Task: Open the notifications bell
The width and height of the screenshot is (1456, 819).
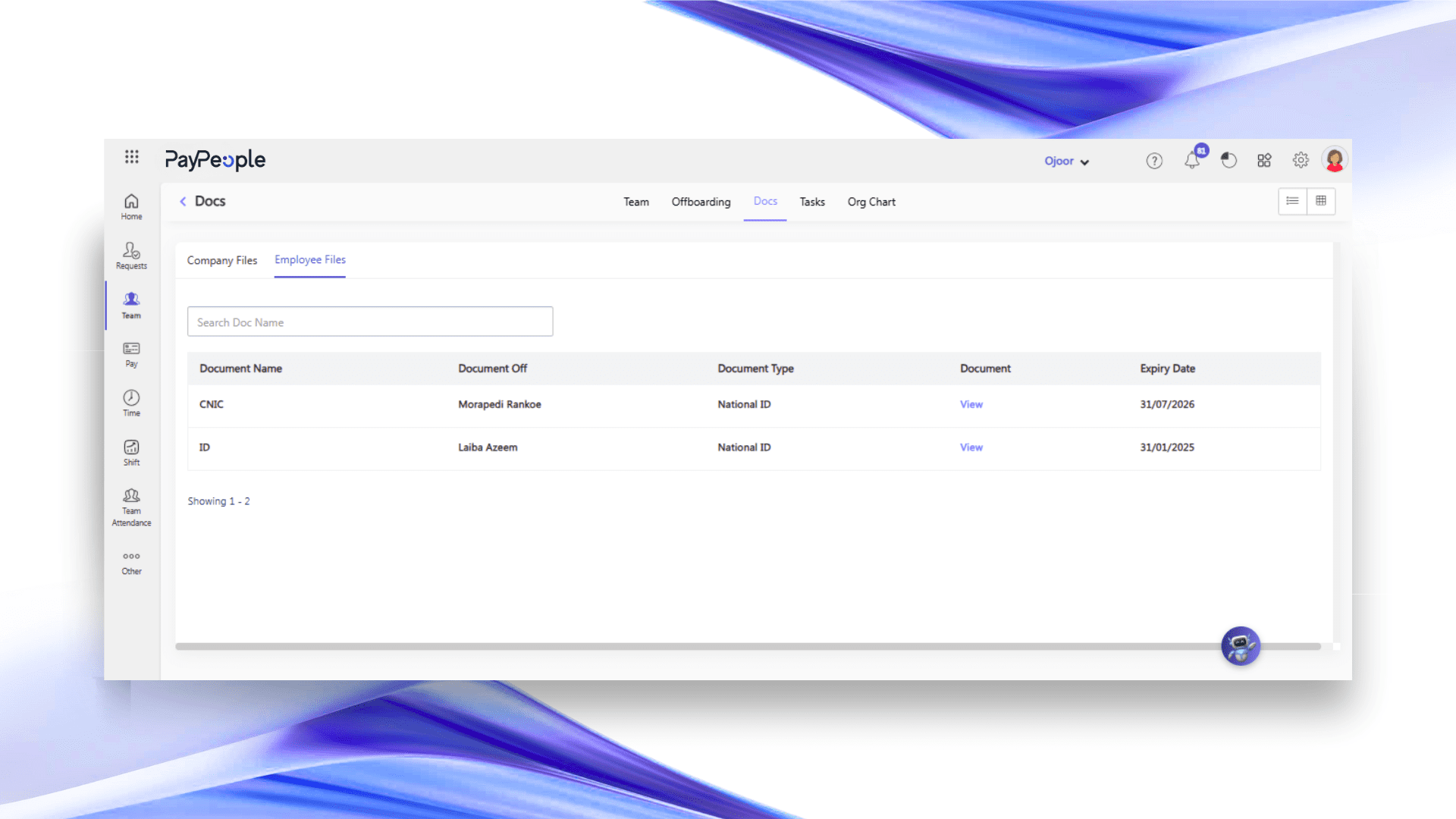Action: 1192,160
